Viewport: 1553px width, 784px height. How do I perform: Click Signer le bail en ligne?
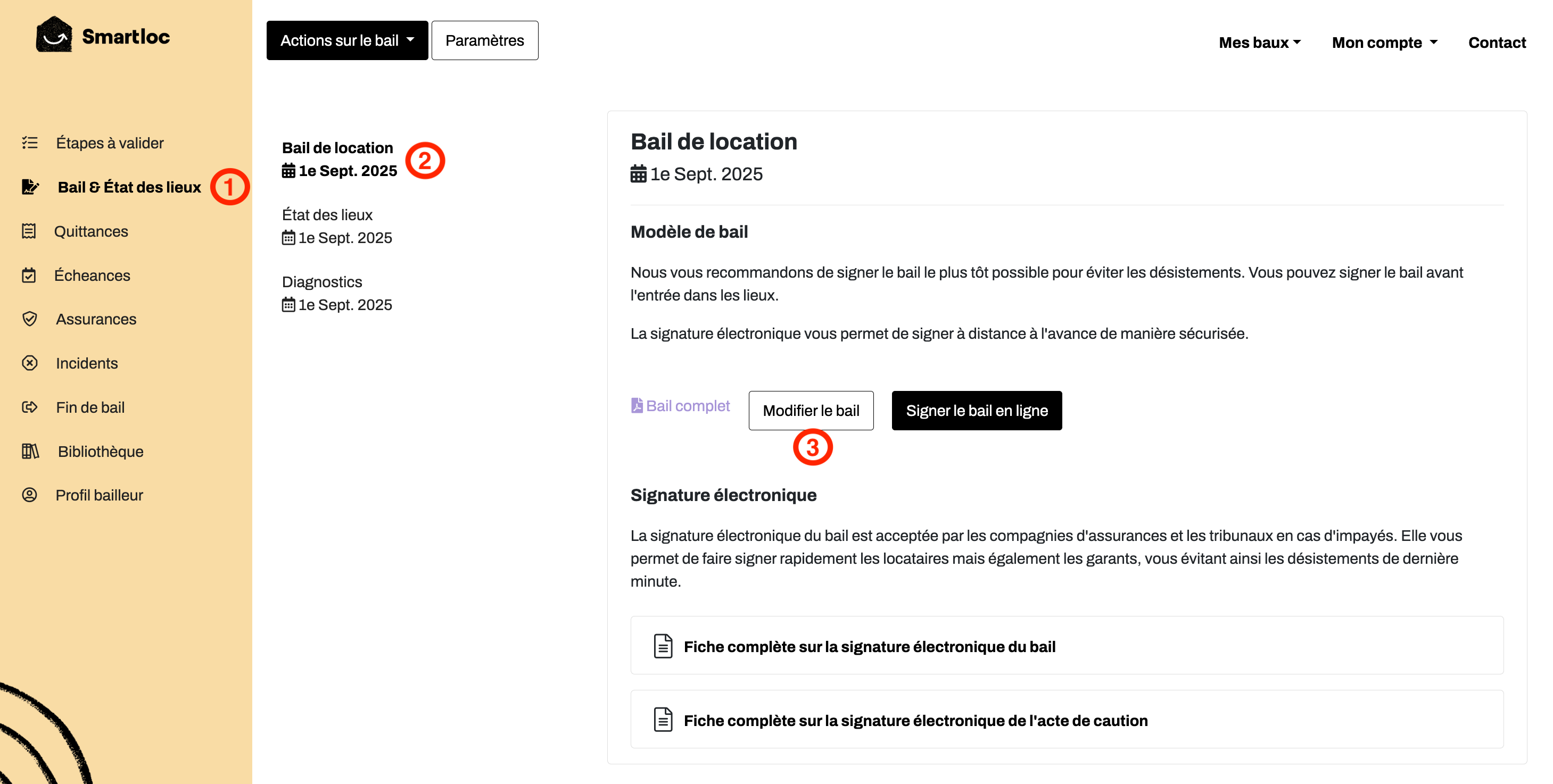tap(977, 411)
